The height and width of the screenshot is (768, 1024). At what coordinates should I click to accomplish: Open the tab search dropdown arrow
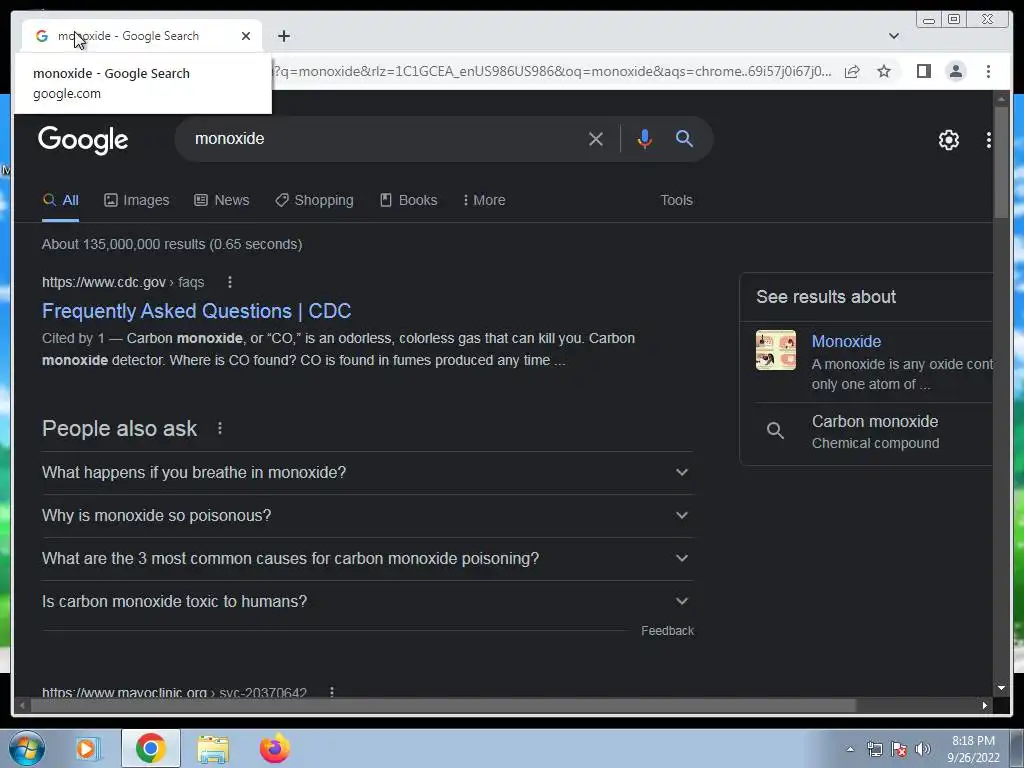coord(893,36)
